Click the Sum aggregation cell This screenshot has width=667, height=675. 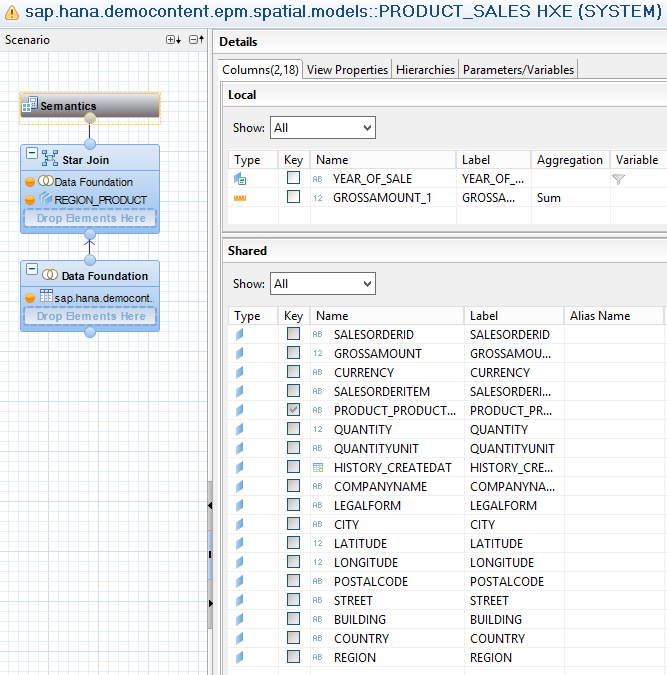click(571, 198)
